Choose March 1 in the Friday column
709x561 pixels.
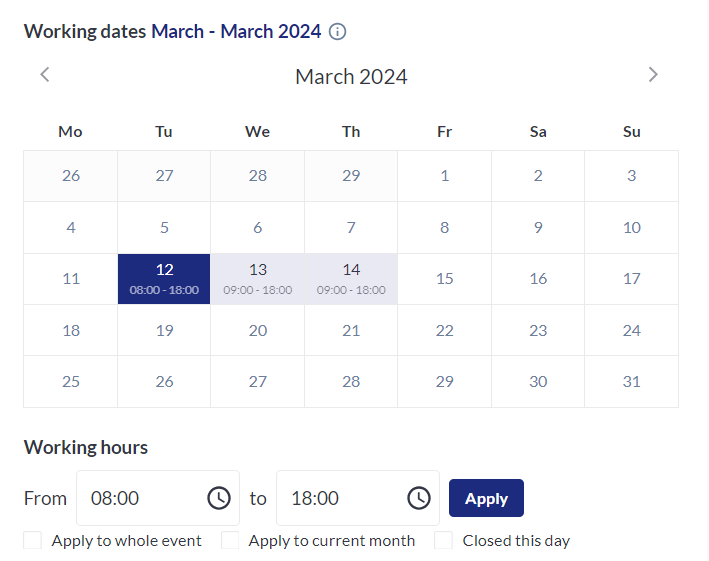click(444, 176)
